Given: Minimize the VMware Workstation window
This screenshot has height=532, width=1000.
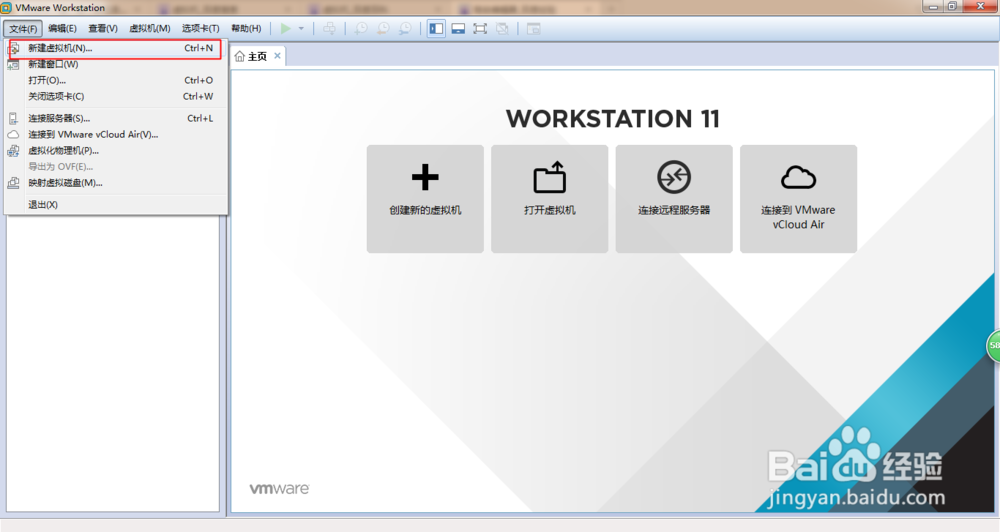Looking at the screenshot, I should pos(934,6).
